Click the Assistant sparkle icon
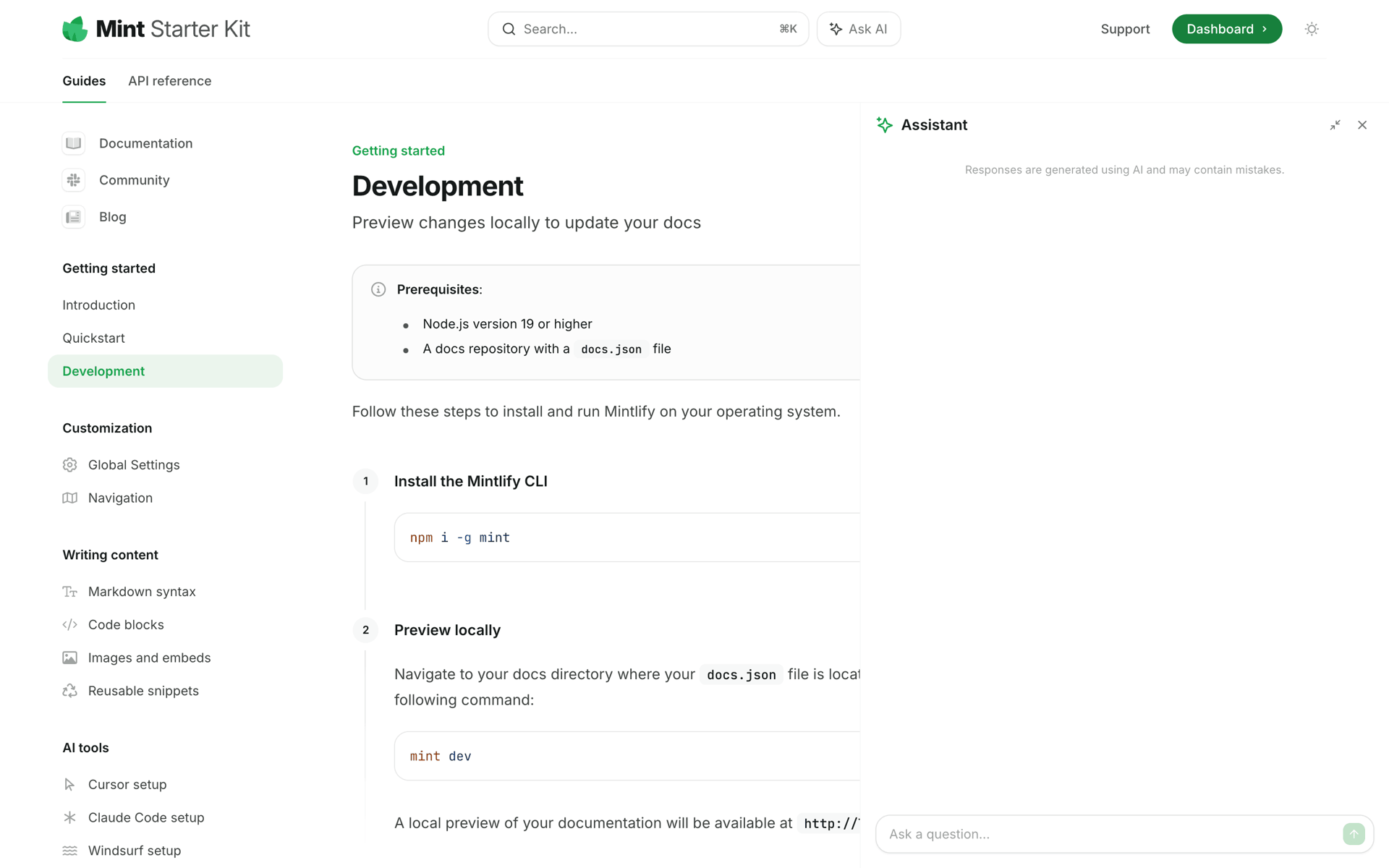 point(884,125)
